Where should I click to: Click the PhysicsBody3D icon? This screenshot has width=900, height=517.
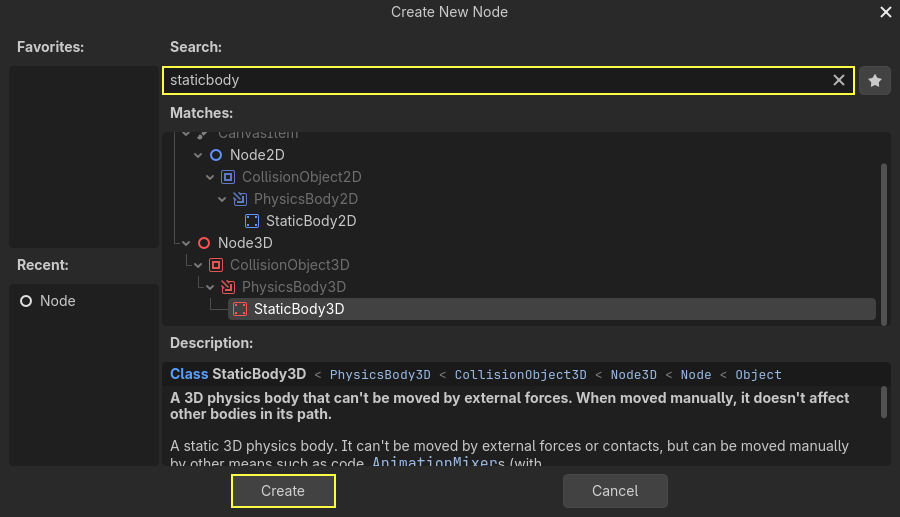point(228,287)
